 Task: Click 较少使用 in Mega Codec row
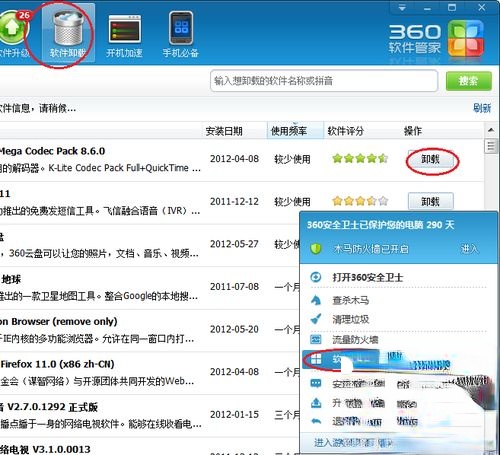click(x=292, y=159)
